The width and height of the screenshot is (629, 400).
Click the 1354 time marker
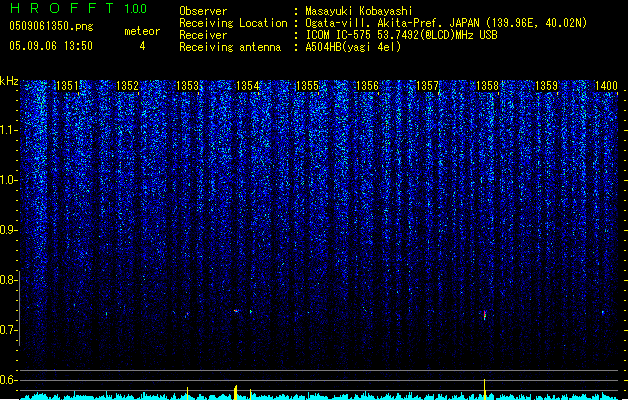(x=248, y=85)
